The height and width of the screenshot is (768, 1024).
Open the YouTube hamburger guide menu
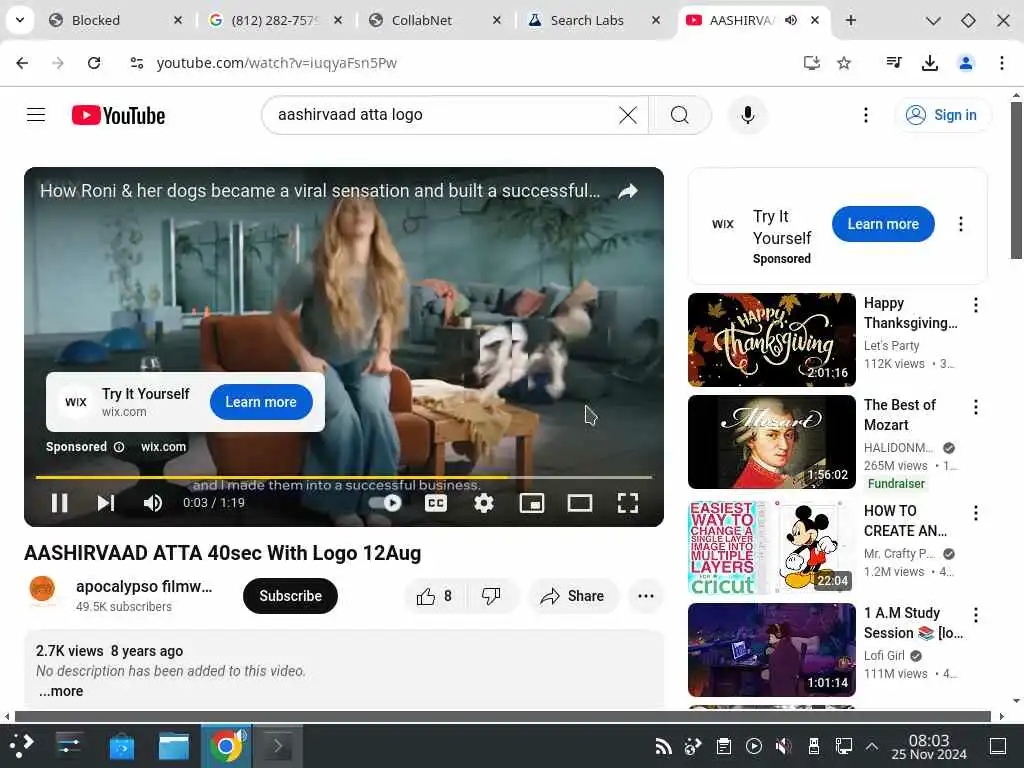click(x=36, y=115)
